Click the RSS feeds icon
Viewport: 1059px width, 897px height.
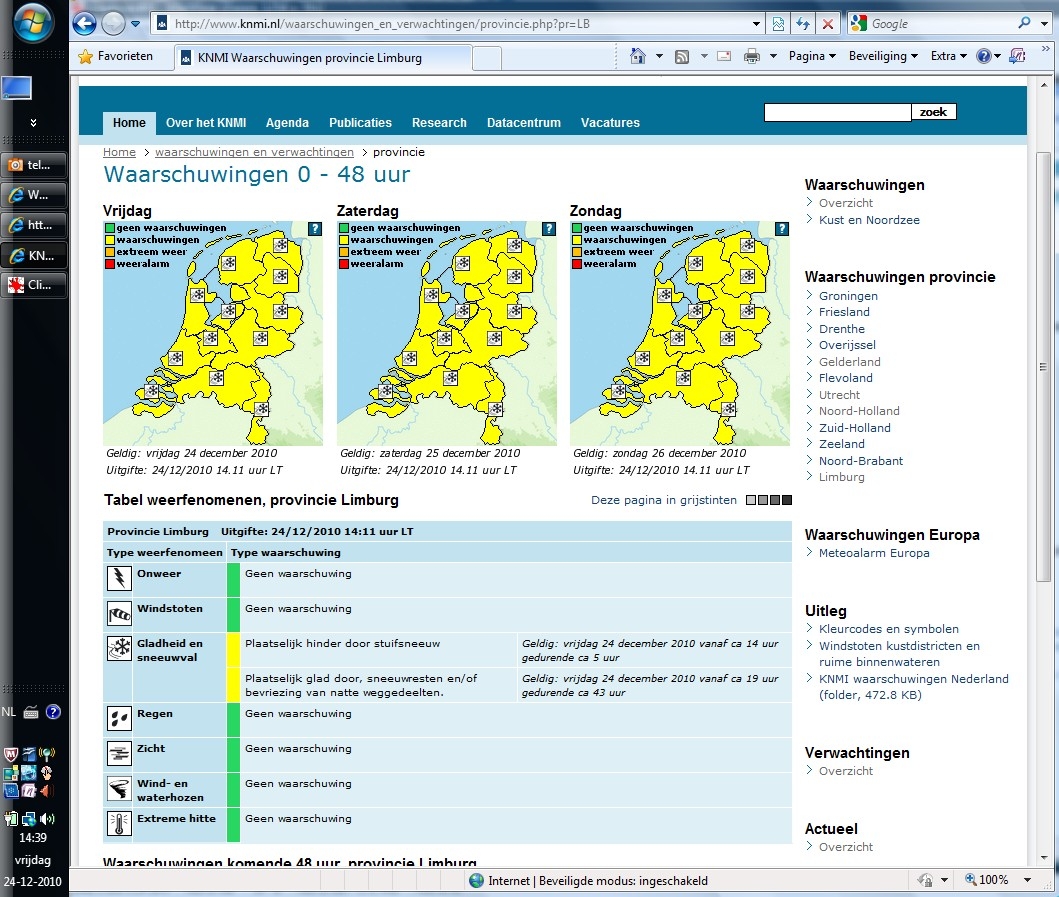(x=682, y=56)
